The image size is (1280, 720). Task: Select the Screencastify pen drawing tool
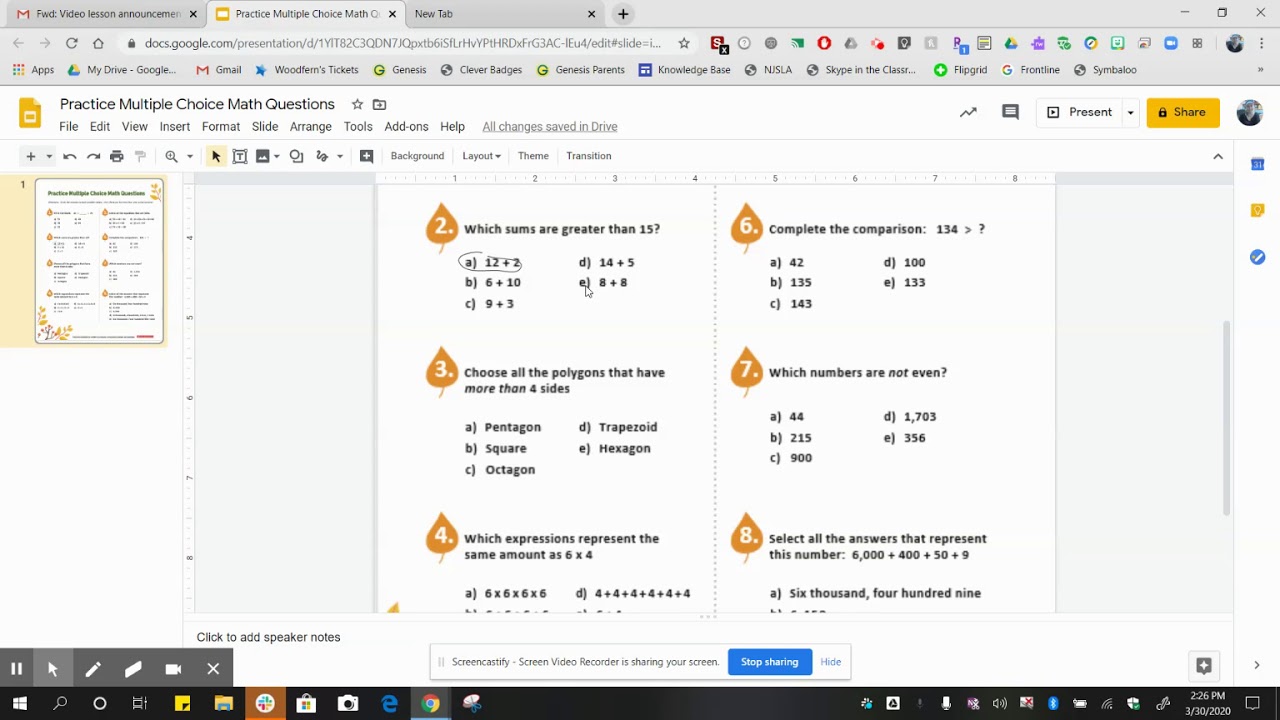click(x=93, y=669)
